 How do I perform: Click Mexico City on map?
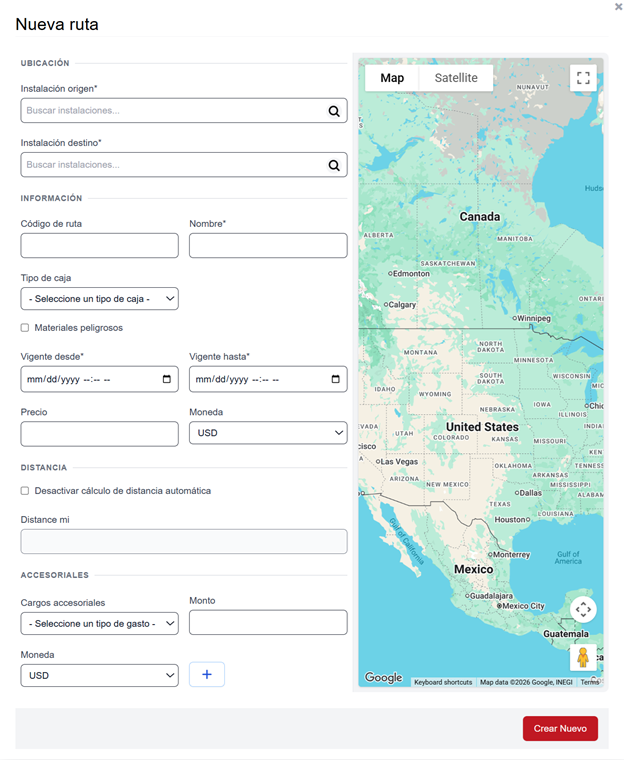[521, 606]
